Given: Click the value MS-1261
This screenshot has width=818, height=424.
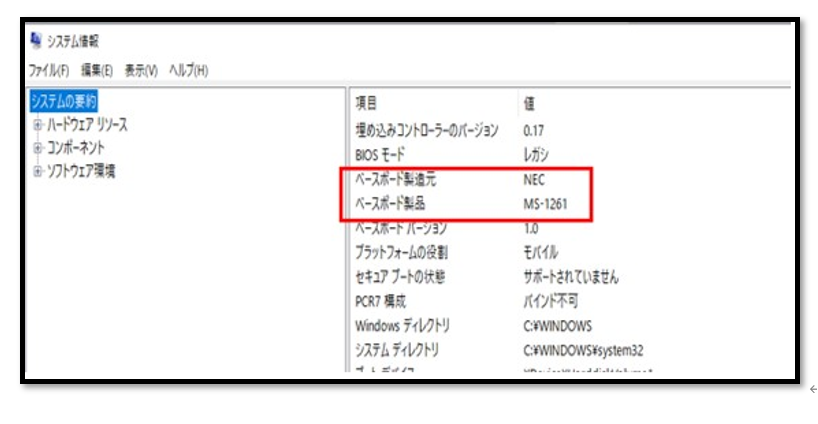Looking at the screenshot, I should [x=545, y=204].
